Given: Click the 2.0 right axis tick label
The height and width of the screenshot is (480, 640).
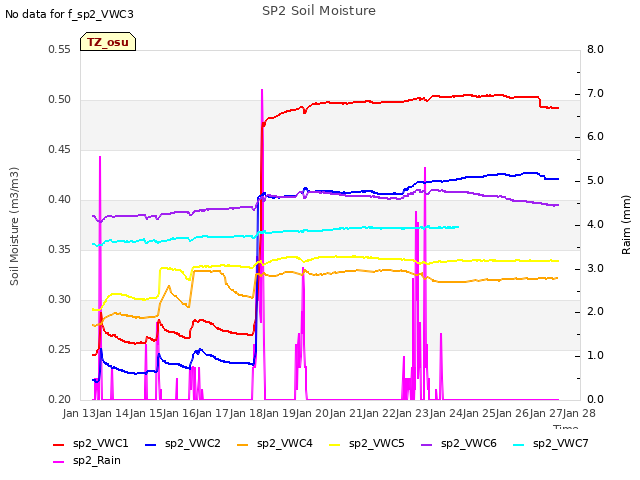Looking at the screenshot, I should 595,312.
